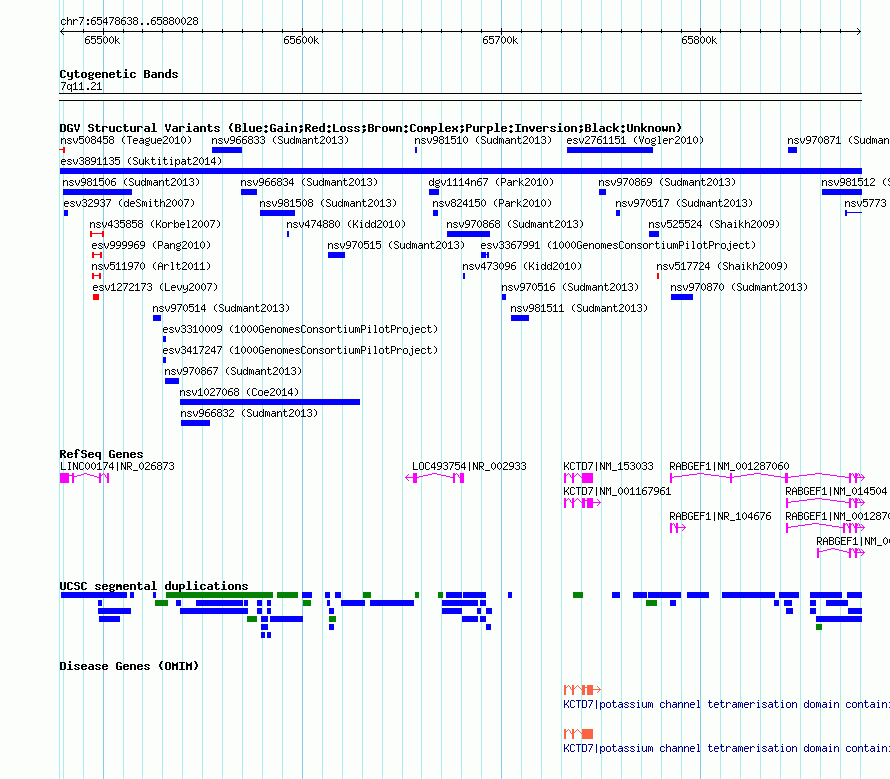Open nsv435858 (Korbel2007) label
Image resolution: width=890 pixels, height=779 pixels.
[x=155, y=224]
